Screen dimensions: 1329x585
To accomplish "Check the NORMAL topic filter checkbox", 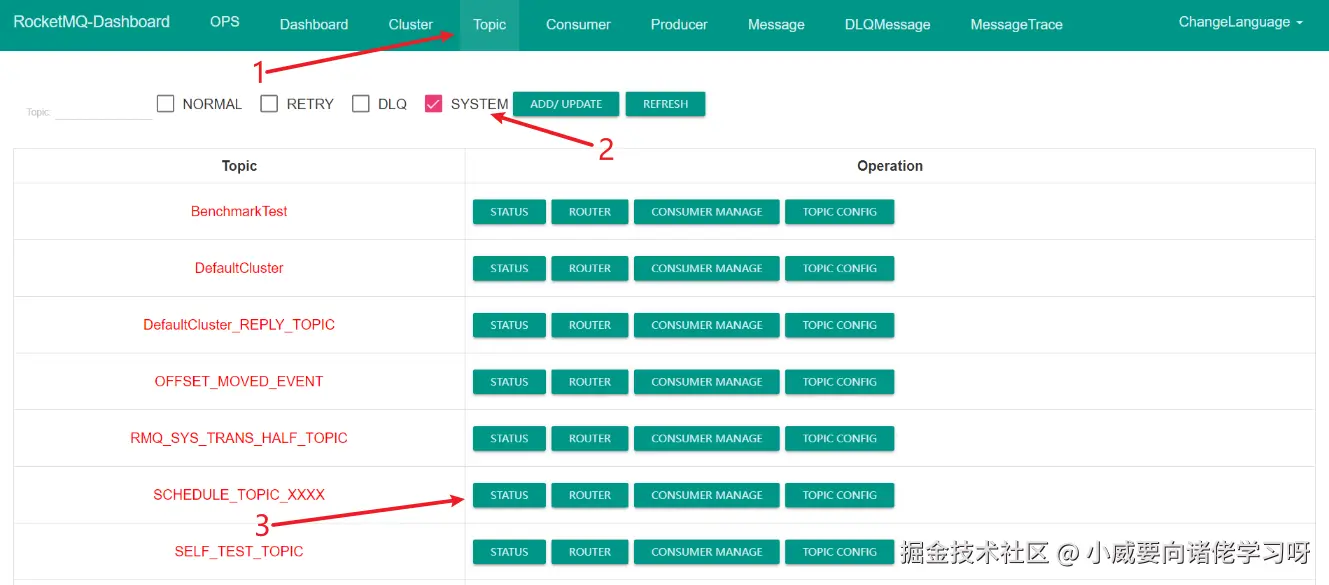I will [x=166, y=104].
